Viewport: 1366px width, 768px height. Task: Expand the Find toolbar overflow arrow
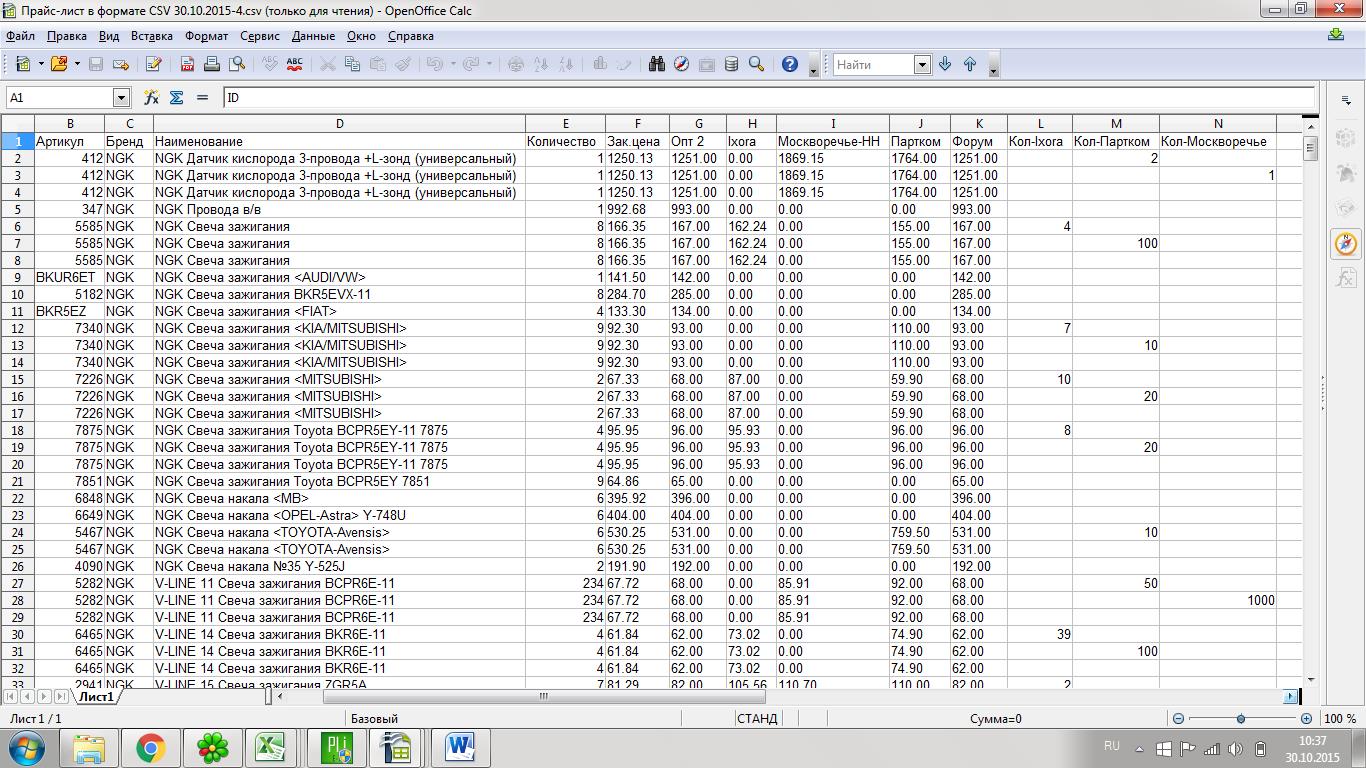993,66
